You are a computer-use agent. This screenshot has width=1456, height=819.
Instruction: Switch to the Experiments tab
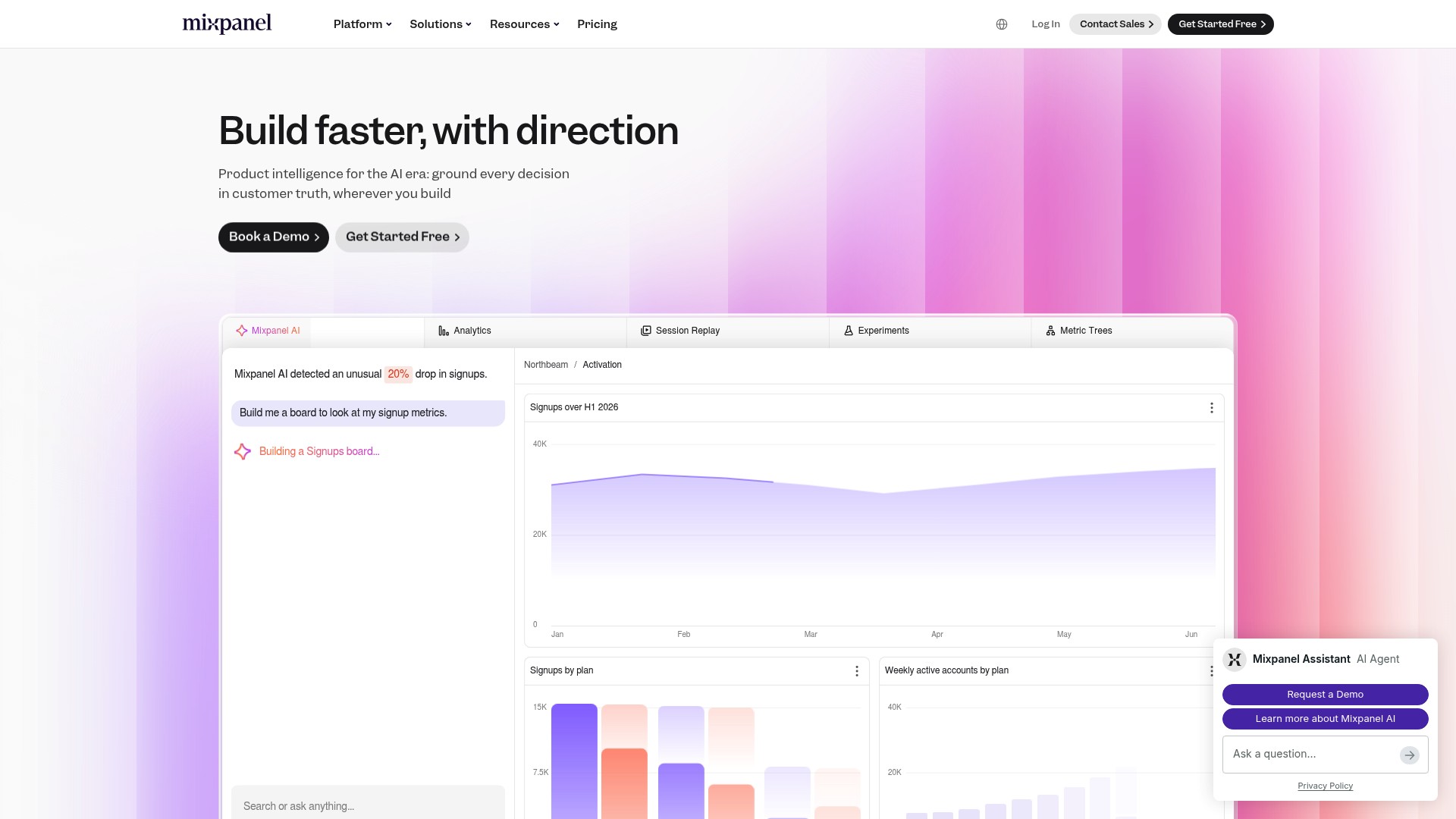(930, 331)
